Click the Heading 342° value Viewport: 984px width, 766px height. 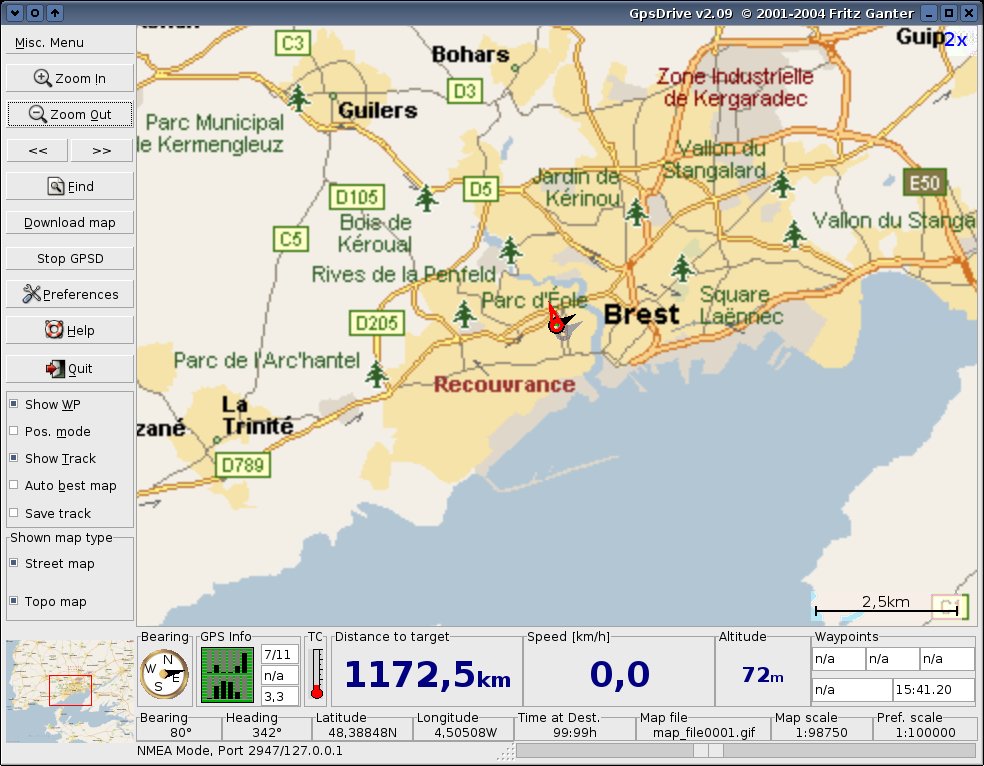pyautogui.click(x=267, y=732)
